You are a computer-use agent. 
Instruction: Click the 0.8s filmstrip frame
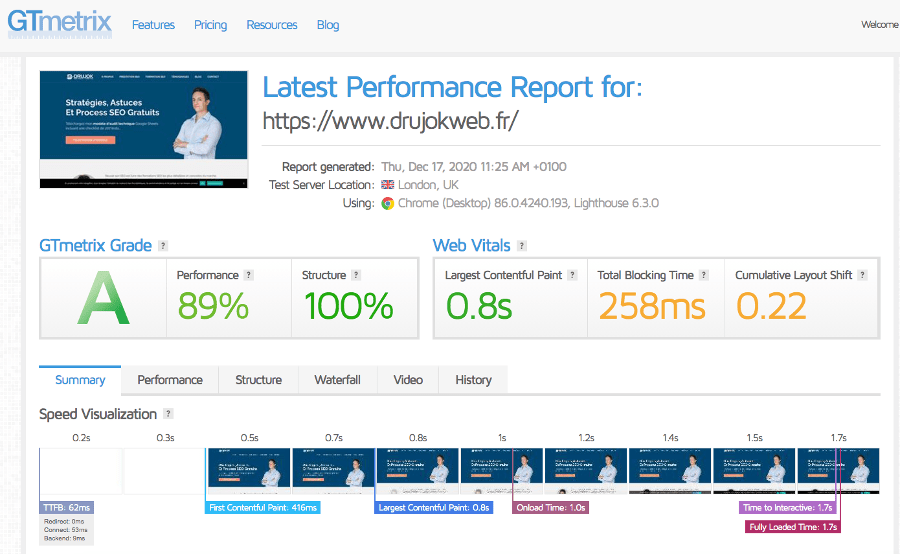tap(417, 471)
